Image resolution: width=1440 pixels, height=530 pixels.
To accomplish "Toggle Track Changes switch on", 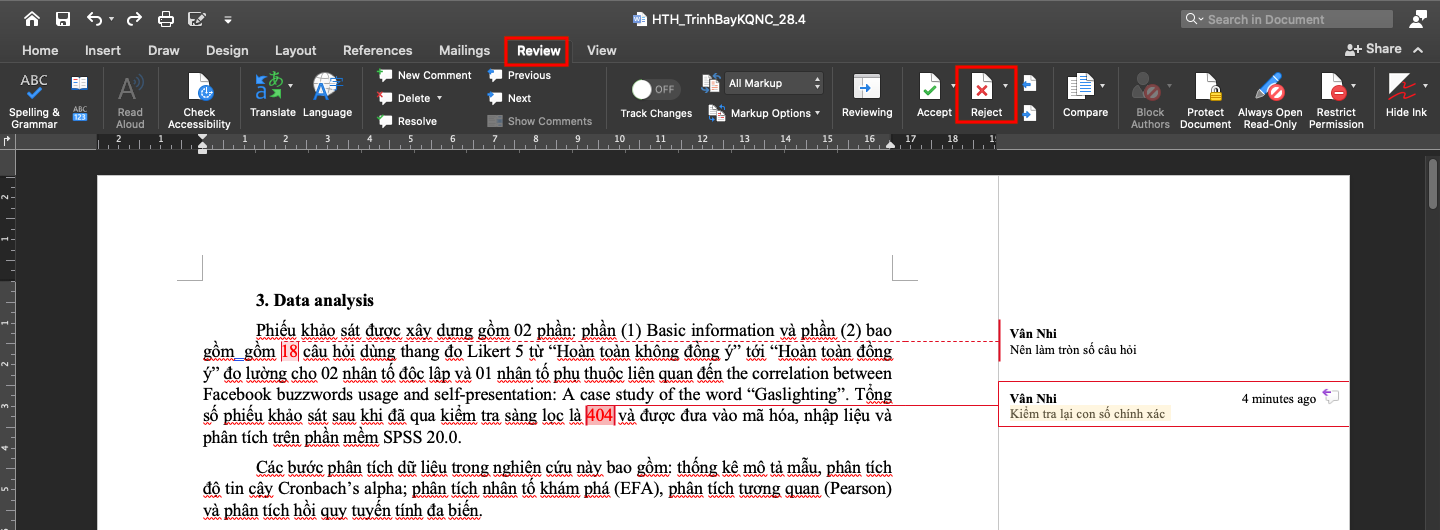I will click(656, 89).
